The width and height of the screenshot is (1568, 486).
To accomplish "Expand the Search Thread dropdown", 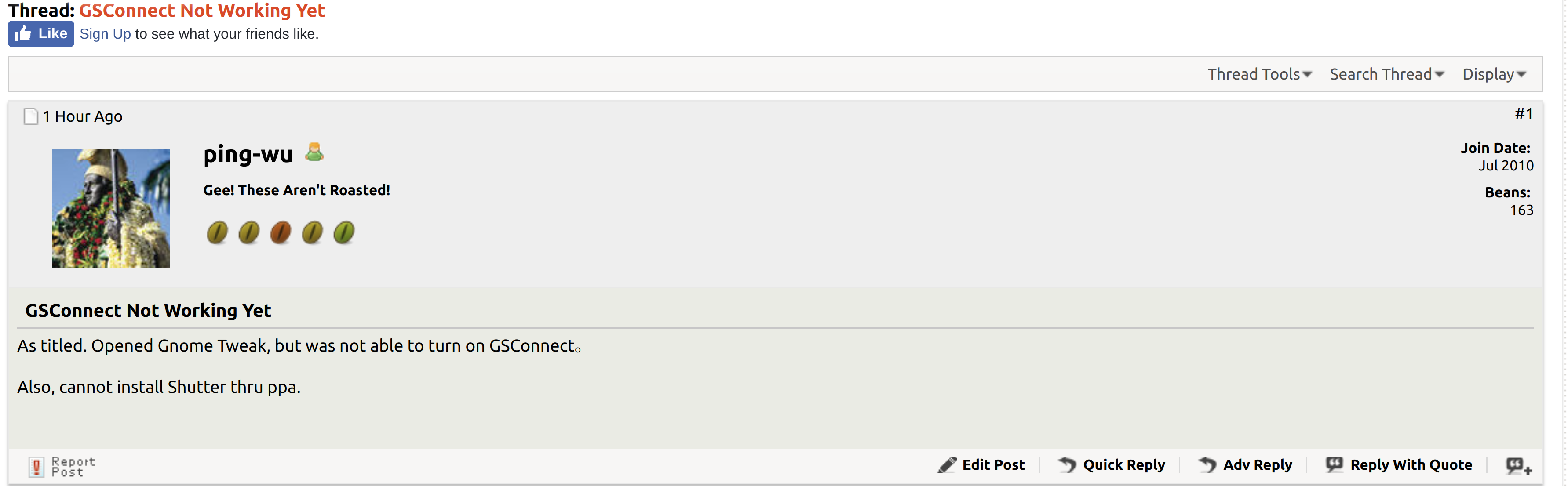I will tap(1386, 74).
